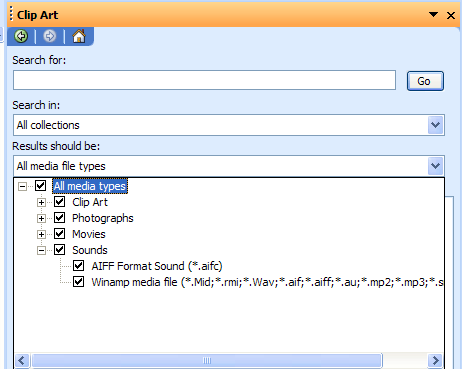Select the All media types label
Viewport: 462px width, 369px height.
(90, 186)
